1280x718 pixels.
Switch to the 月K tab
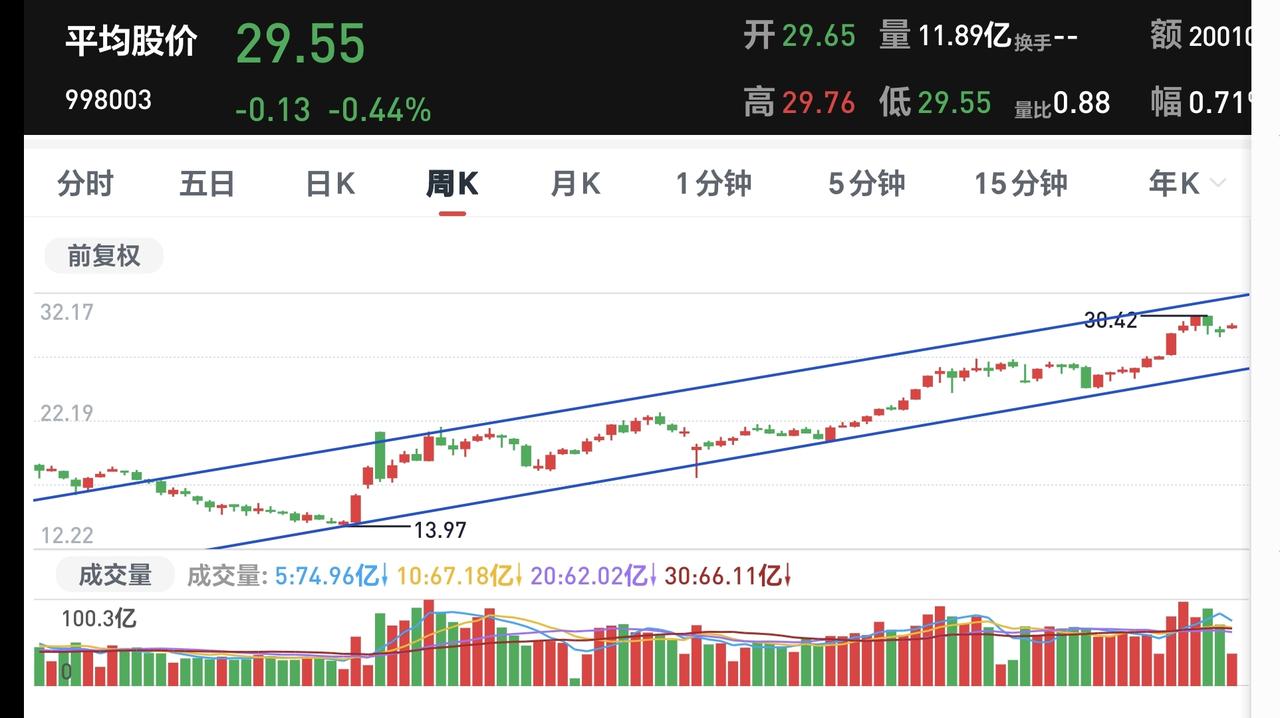click(575, 184)
